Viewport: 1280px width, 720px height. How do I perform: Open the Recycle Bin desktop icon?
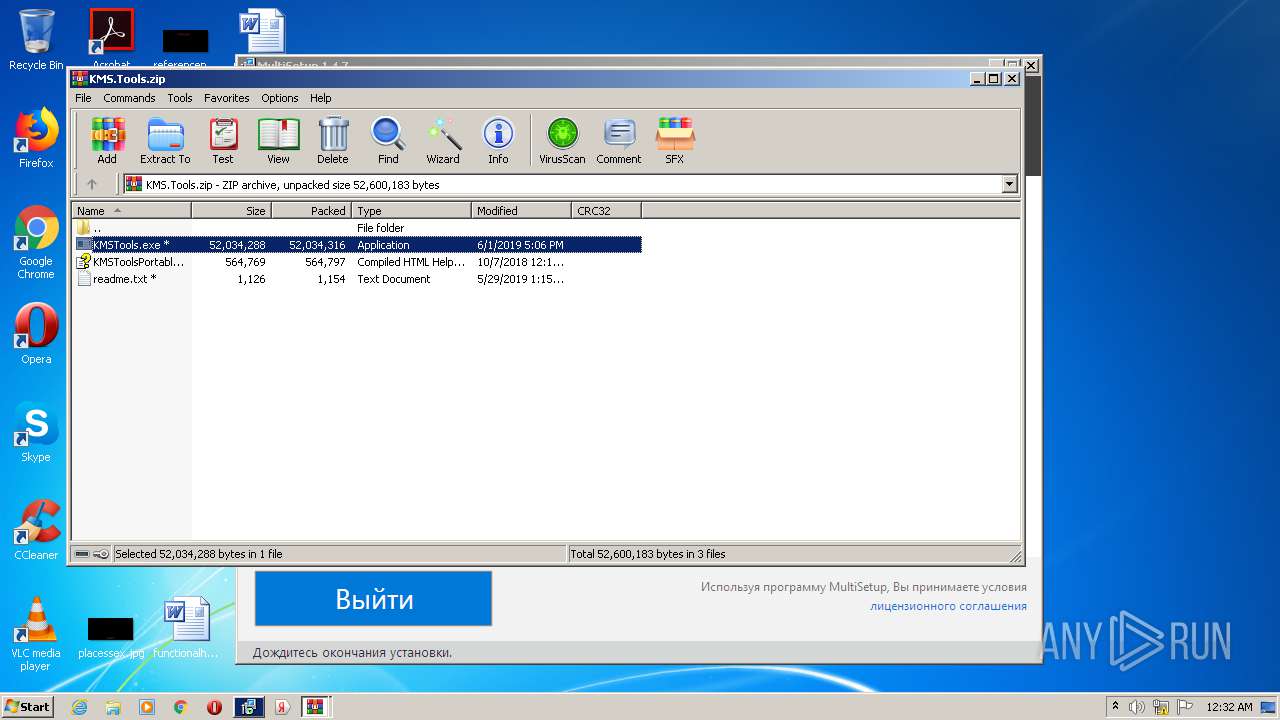(x=36, y=40)
